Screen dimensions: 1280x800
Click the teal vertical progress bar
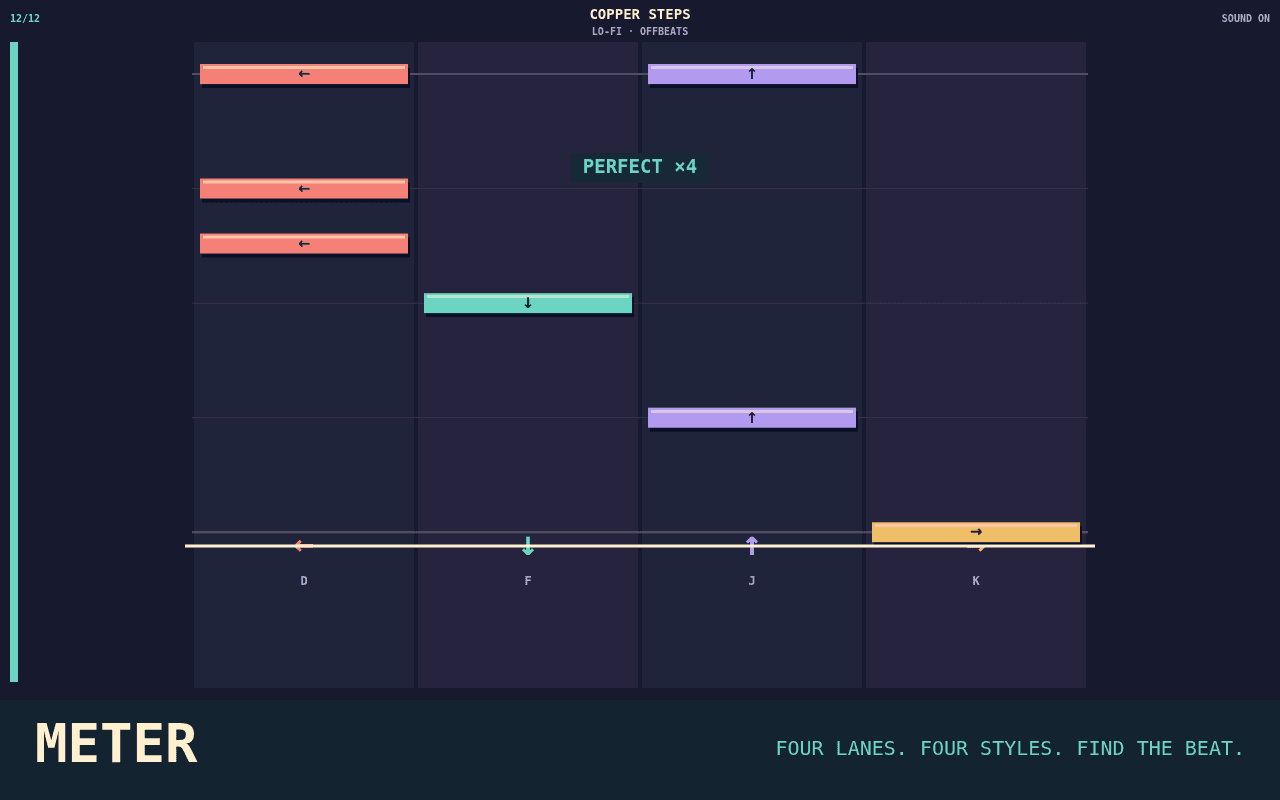point(14,362)
